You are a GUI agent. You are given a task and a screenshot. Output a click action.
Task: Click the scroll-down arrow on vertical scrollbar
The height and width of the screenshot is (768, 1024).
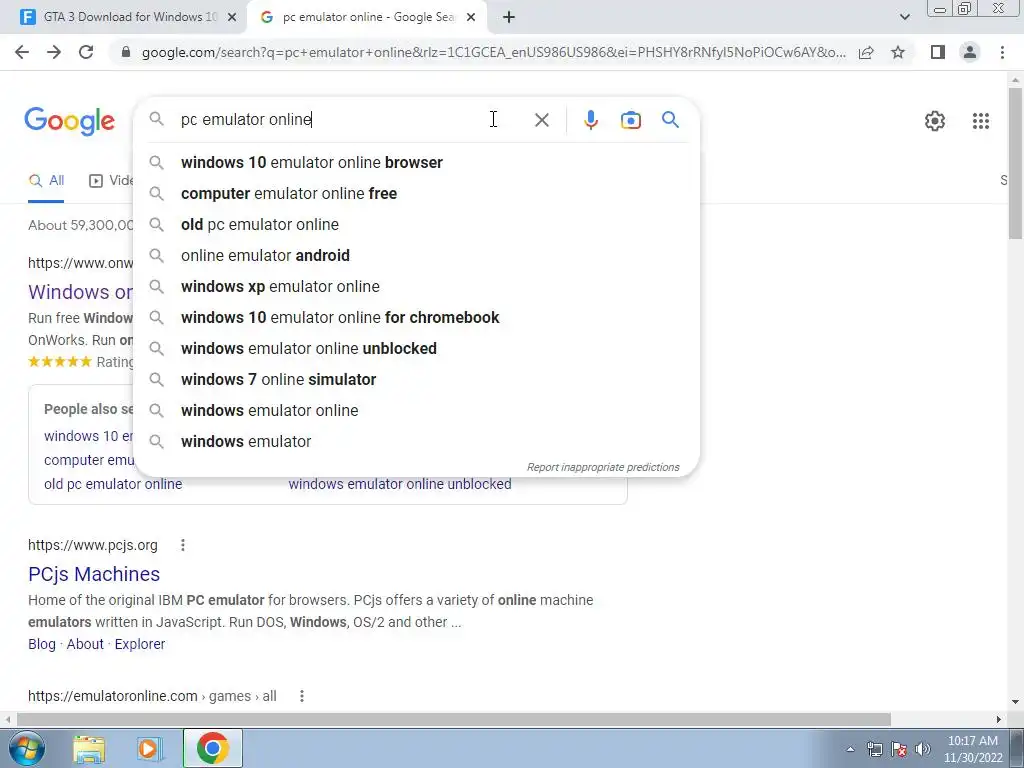point(1015,702)
